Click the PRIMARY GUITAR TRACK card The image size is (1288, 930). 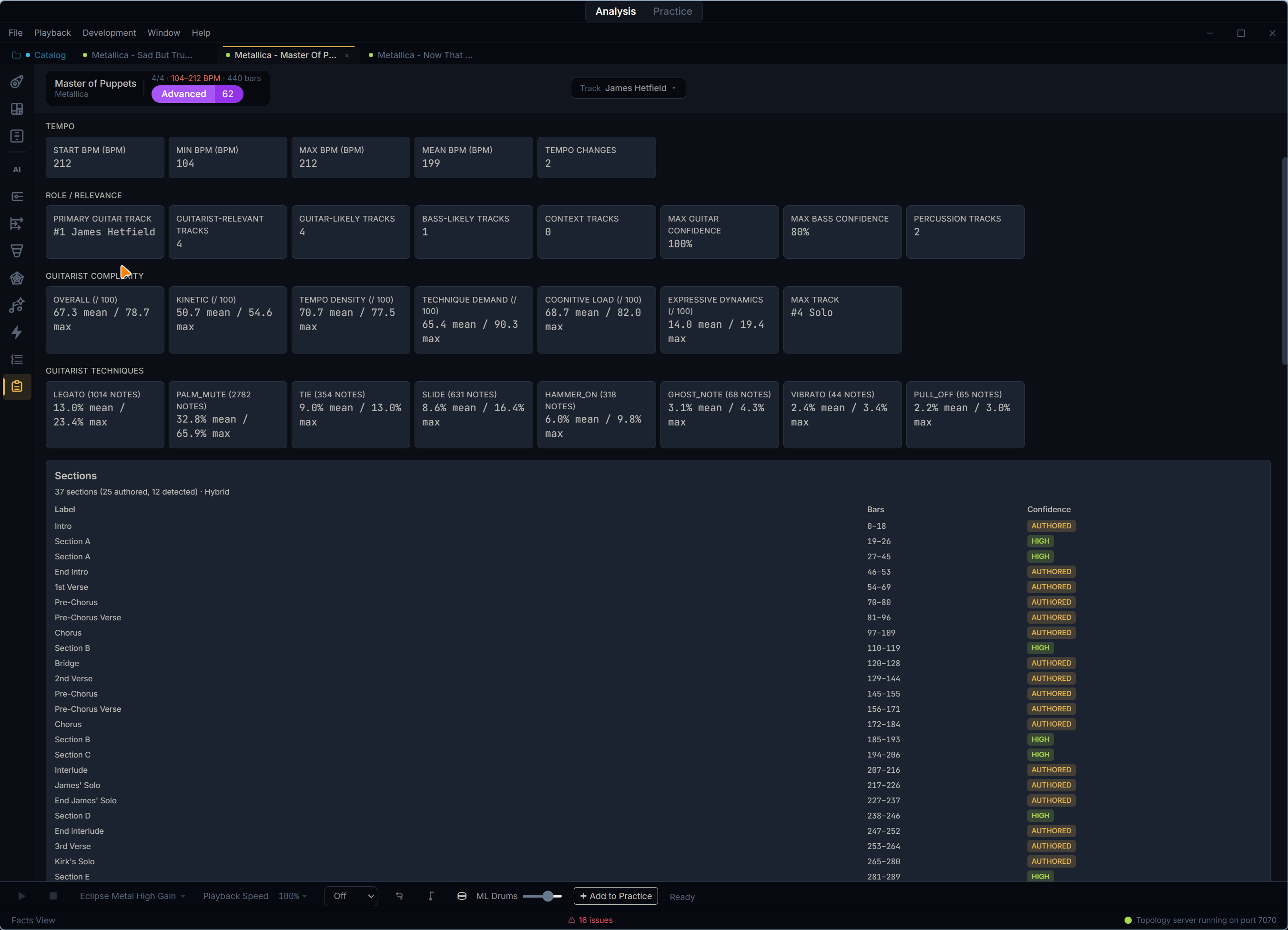pyautogui.click(x=104, y=232)
